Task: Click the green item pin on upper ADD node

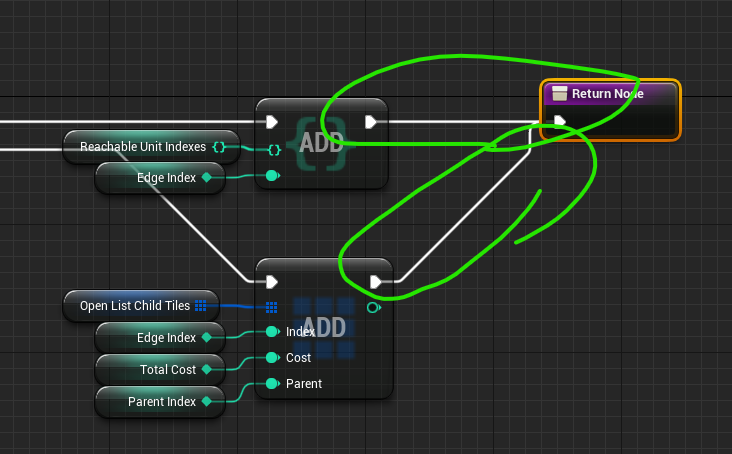Action: tap(273, 176)
